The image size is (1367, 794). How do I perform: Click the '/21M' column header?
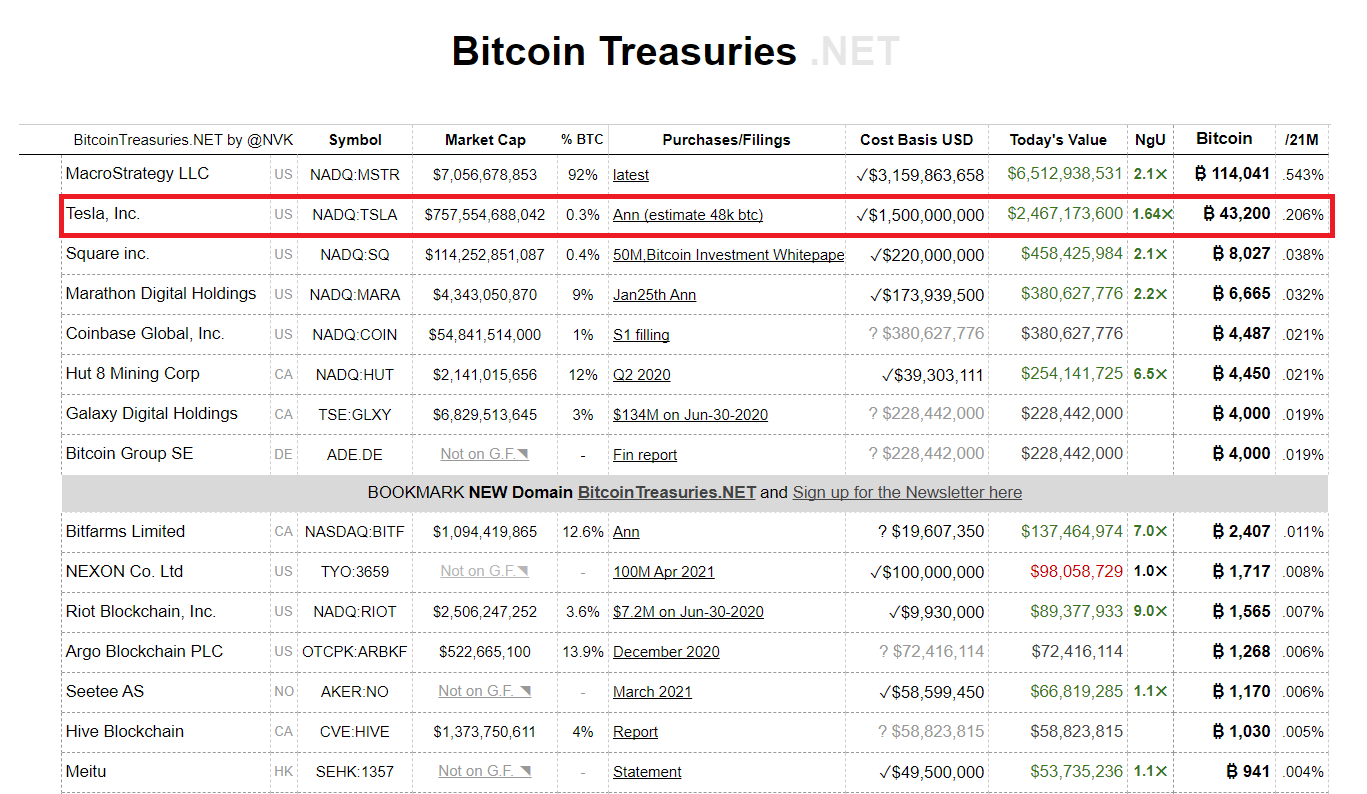1302,140
